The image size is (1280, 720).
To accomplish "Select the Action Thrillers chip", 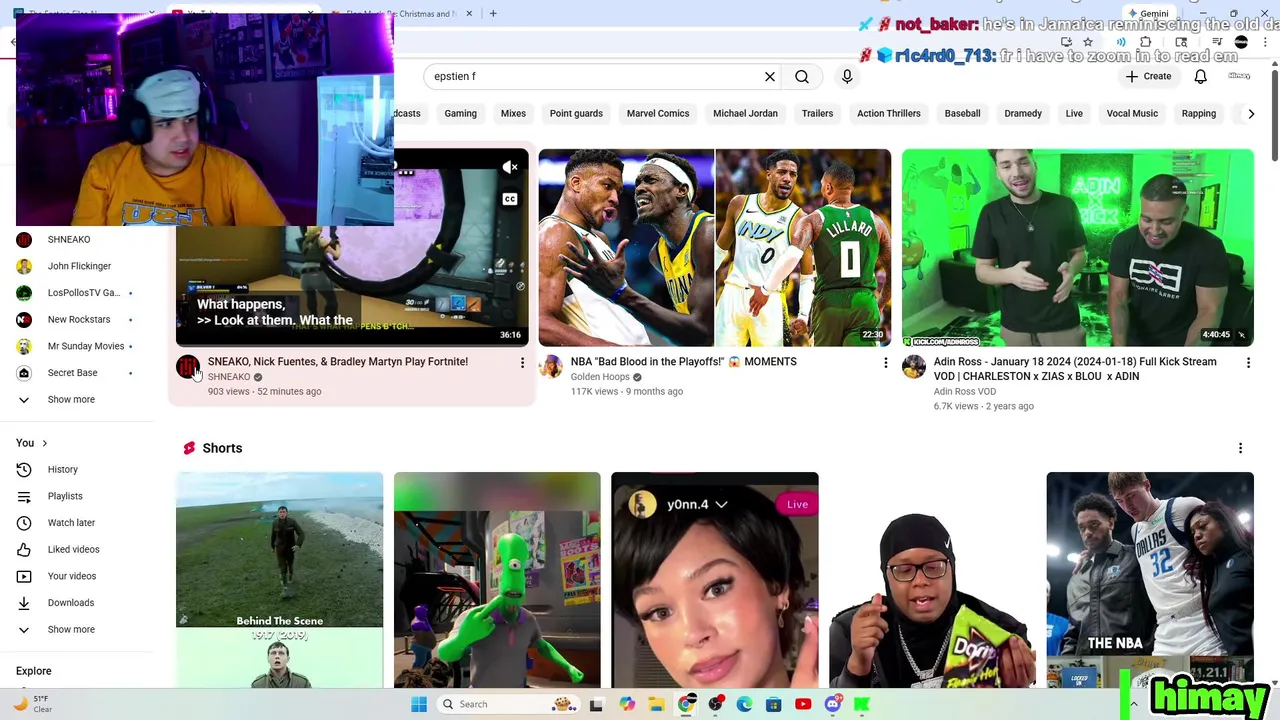I will click(888, 114).
